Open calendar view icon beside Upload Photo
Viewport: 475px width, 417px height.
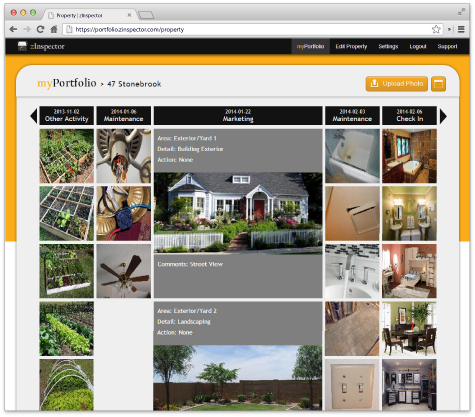point(438,84)
